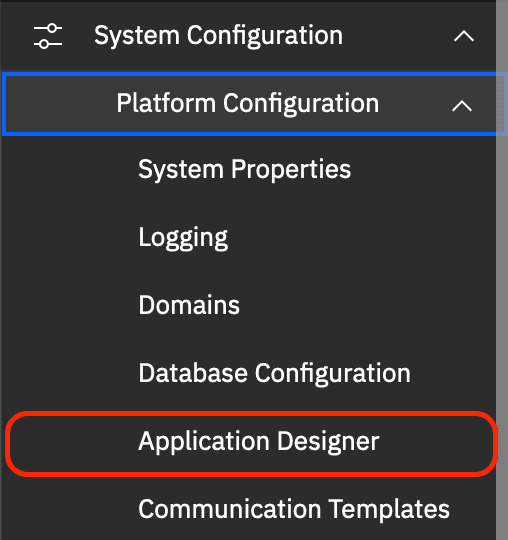The width and height of the screenshot is (508, 540).
Task: Open Communication Templates
Action: (x=294, y=509)
